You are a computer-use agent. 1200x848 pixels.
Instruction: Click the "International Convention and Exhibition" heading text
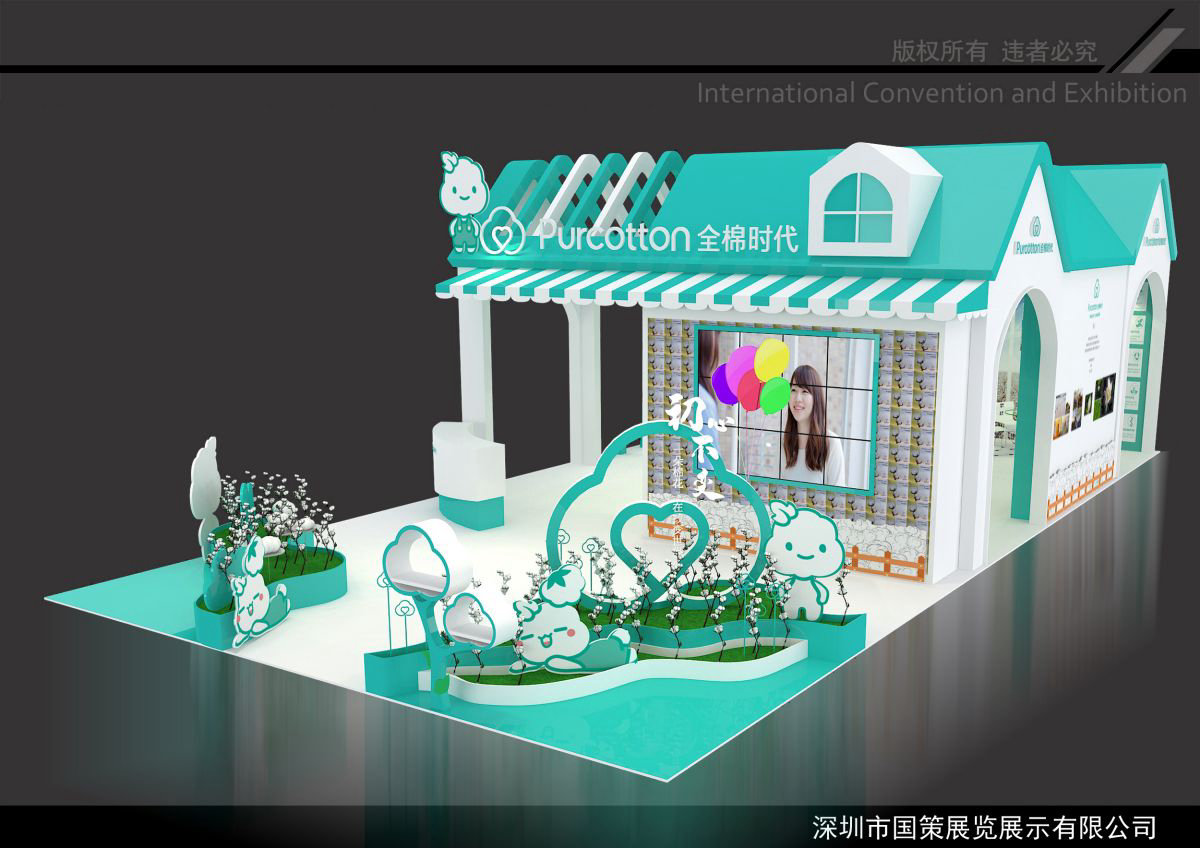point(941,93)
